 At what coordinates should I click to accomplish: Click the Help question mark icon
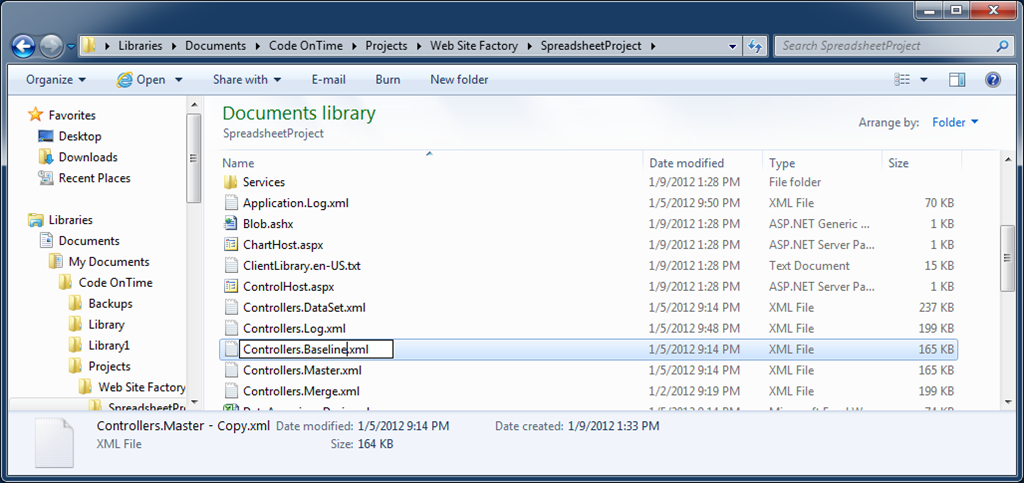pyautogui.click(x=993, y=80)
